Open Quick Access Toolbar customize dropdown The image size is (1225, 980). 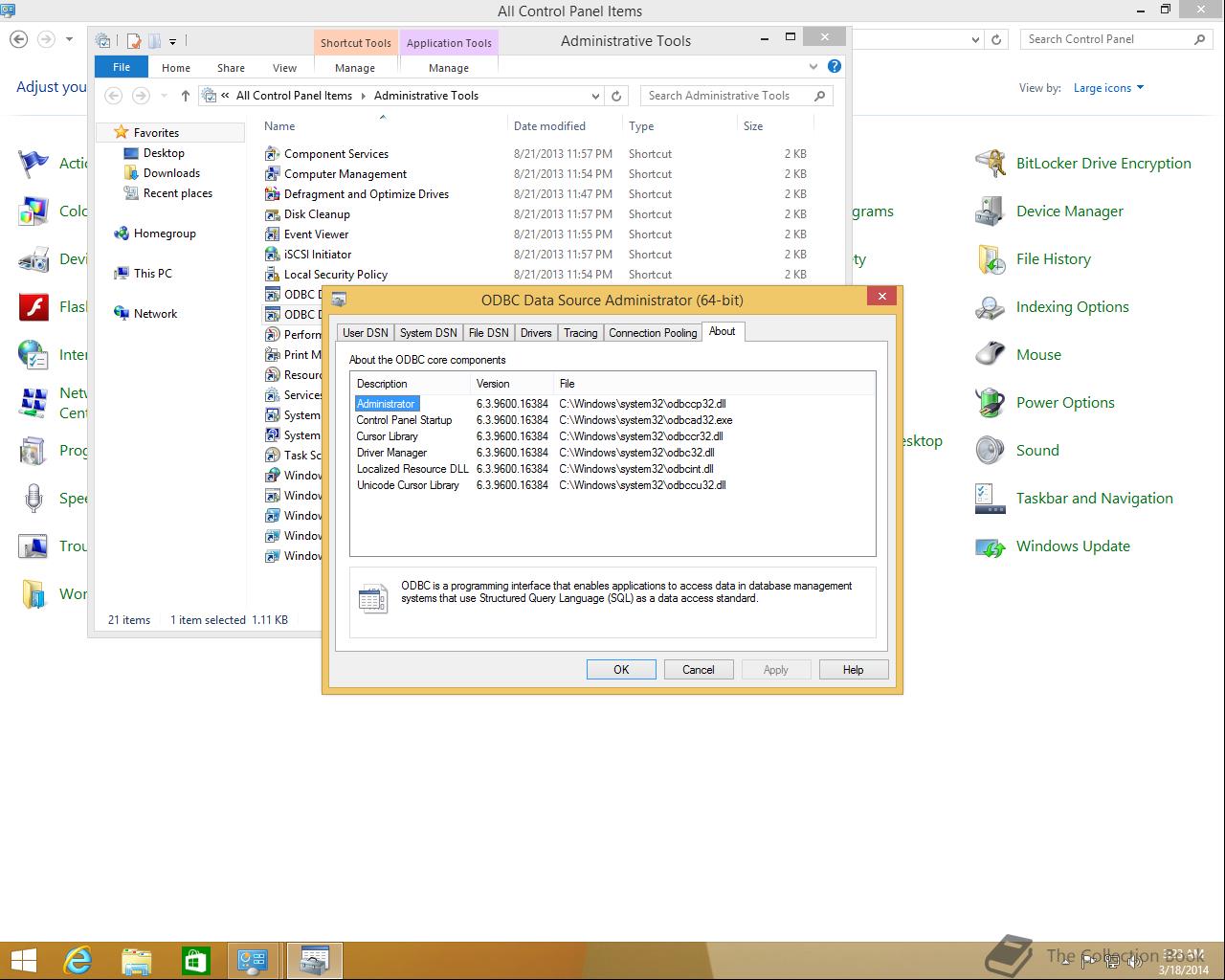pos(172,41)
